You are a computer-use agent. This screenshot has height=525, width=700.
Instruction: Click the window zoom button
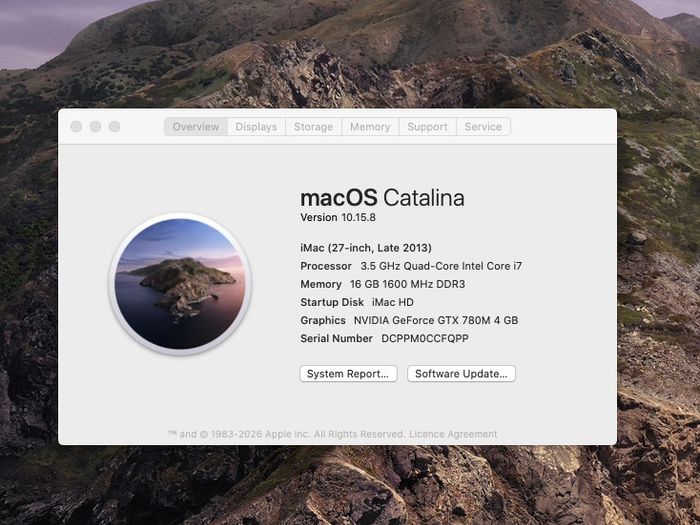(x=115, y=127)
